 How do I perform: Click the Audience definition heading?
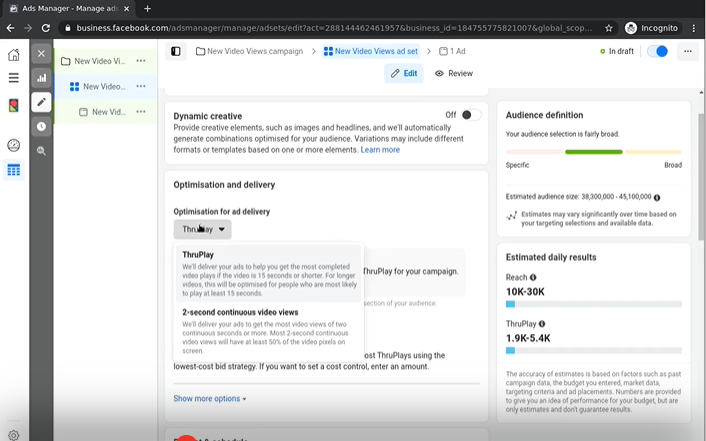point(544,115)
